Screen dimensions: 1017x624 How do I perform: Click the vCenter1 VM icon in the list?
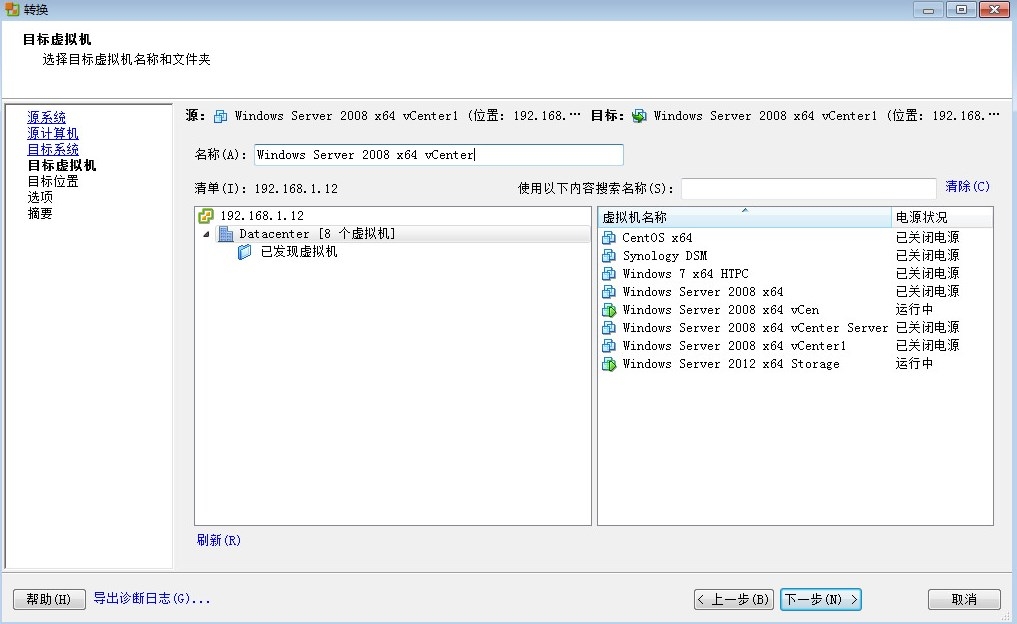click(x=608, y=346)
